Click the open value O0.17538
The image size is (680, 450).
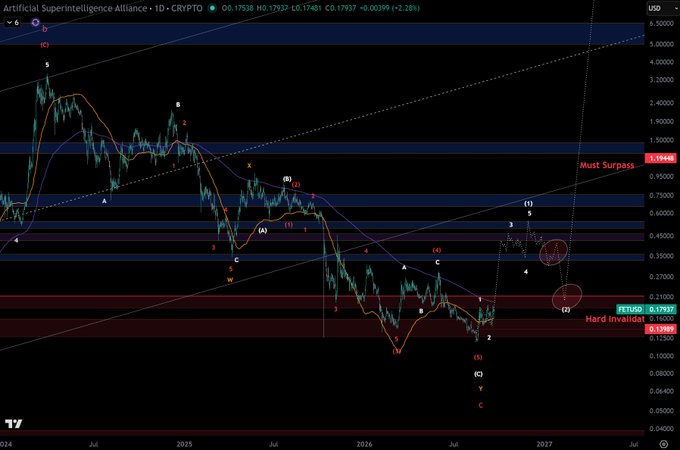[x=238, y=8]
